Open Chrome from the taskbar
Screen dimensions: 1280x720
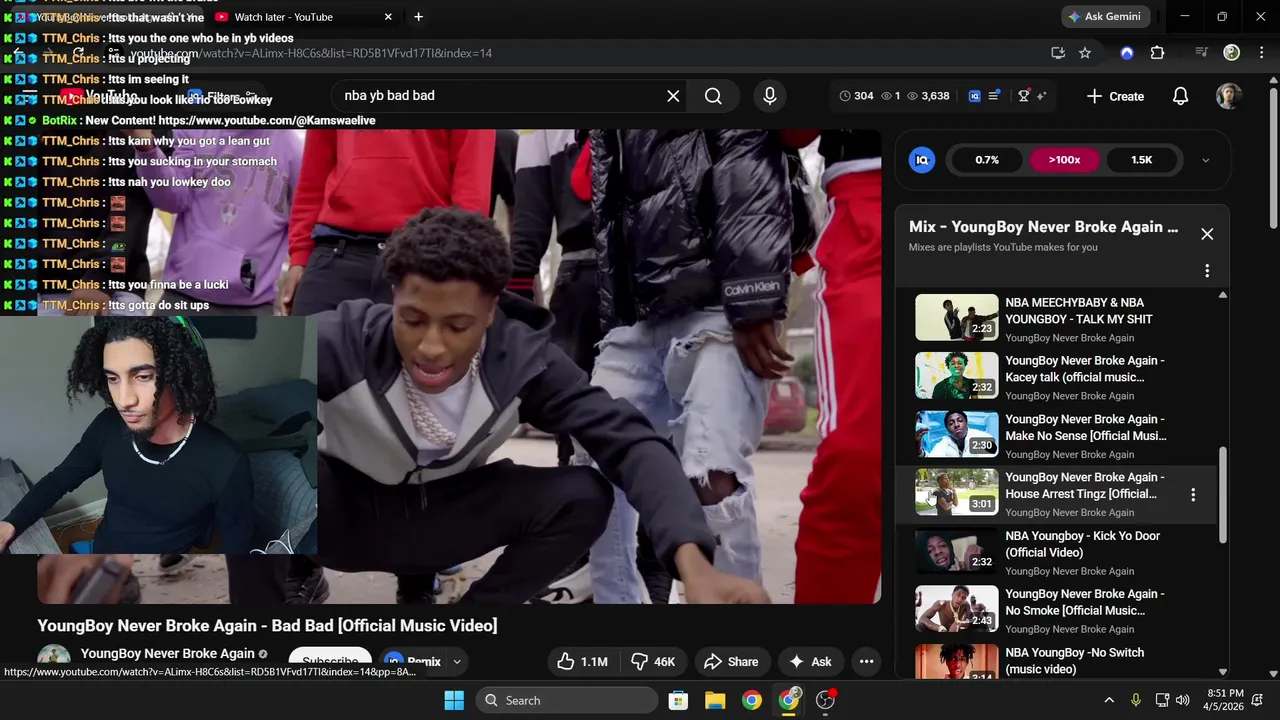pos(752,700)
